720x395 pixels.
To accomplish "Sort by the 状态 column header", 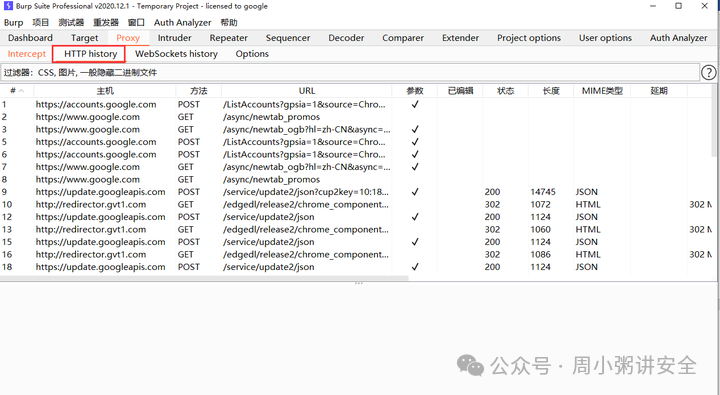I will (x=506, y=91).
